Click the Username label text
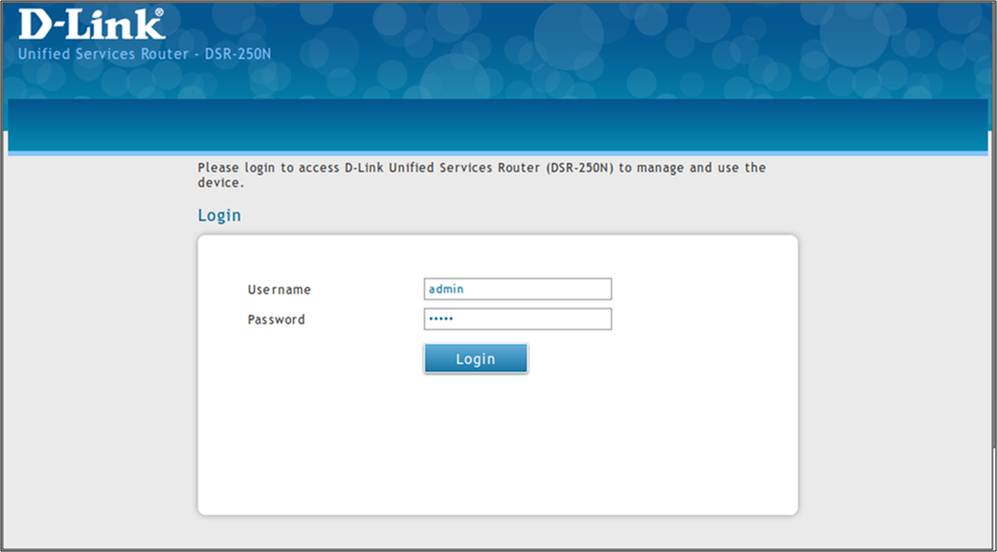This screenshot has width=997, height=552. pyautogui.click(x=279, y=290)
